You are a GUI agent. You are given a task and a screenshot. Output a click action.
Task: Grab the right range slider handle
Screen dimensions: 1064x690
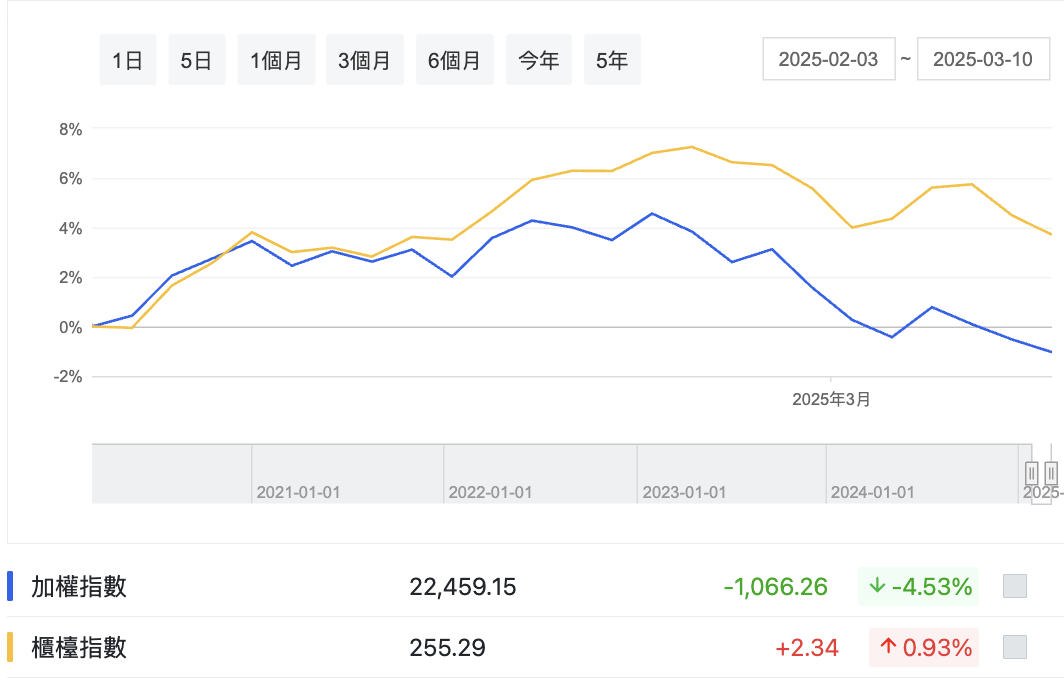[x=1051, y=472]
